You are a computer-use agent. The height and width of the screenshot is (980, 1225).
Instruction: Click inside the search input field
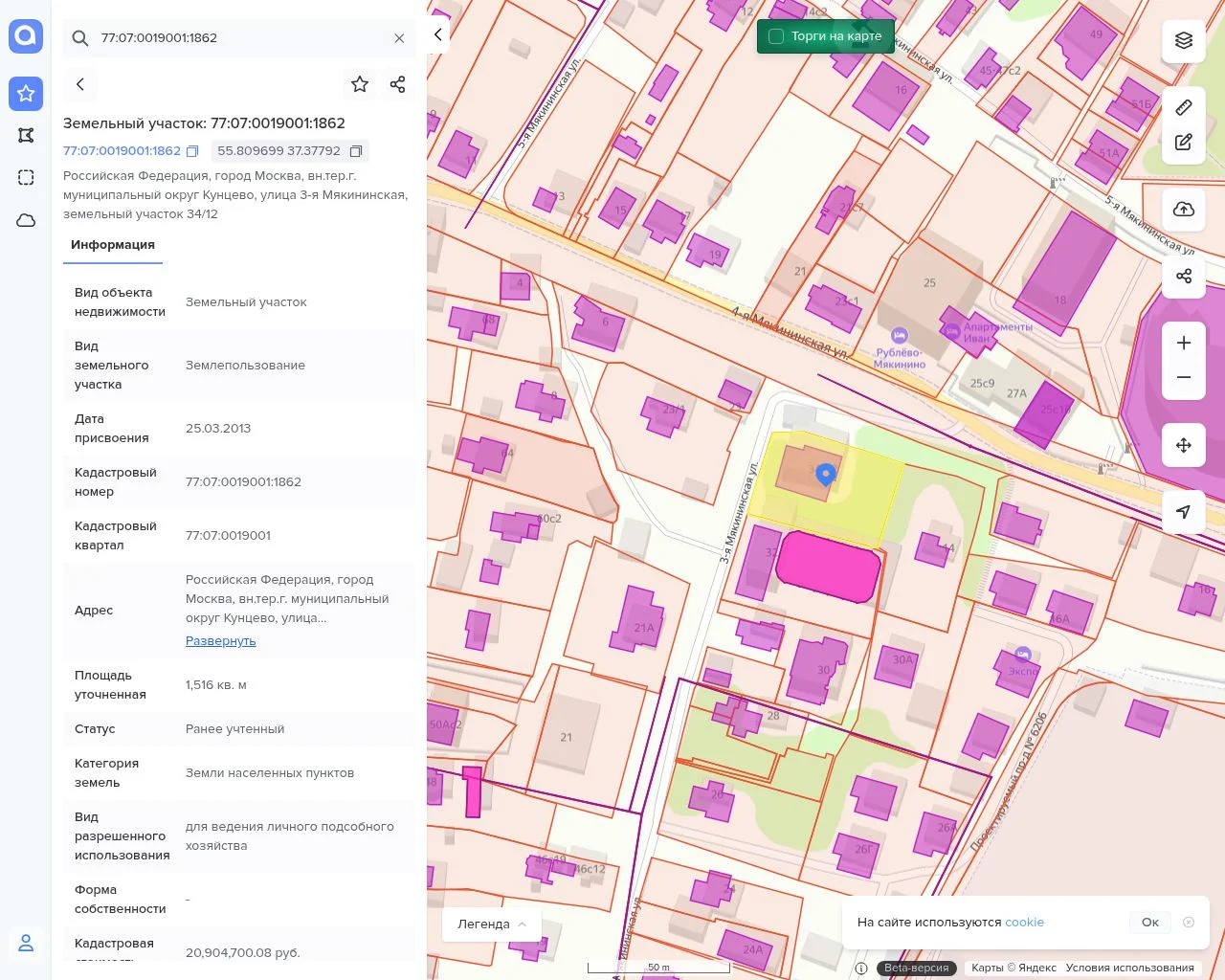[x=239, y=38]
